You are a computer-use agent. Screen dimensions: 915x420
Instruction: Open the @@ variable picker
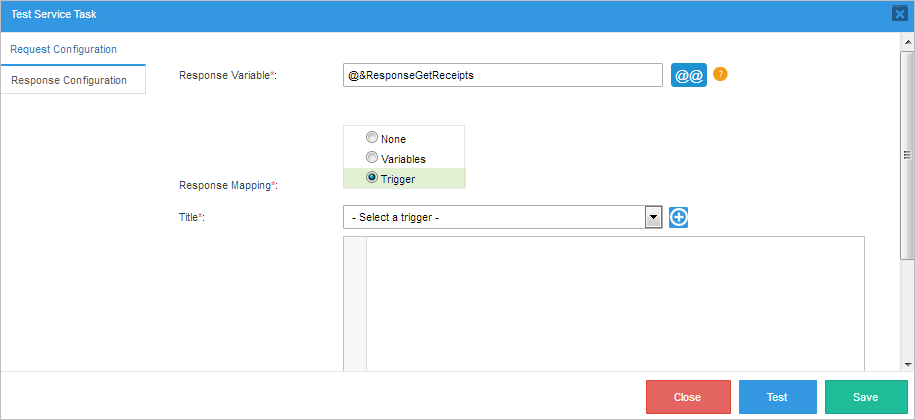[x=689, y=76]
